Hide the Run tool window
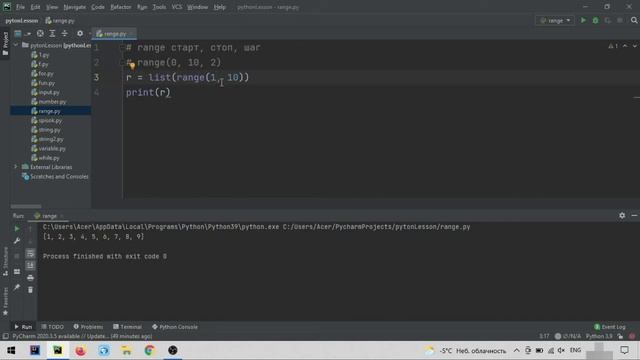Viewport: 640px width, 360px height. tap(634, 216)
